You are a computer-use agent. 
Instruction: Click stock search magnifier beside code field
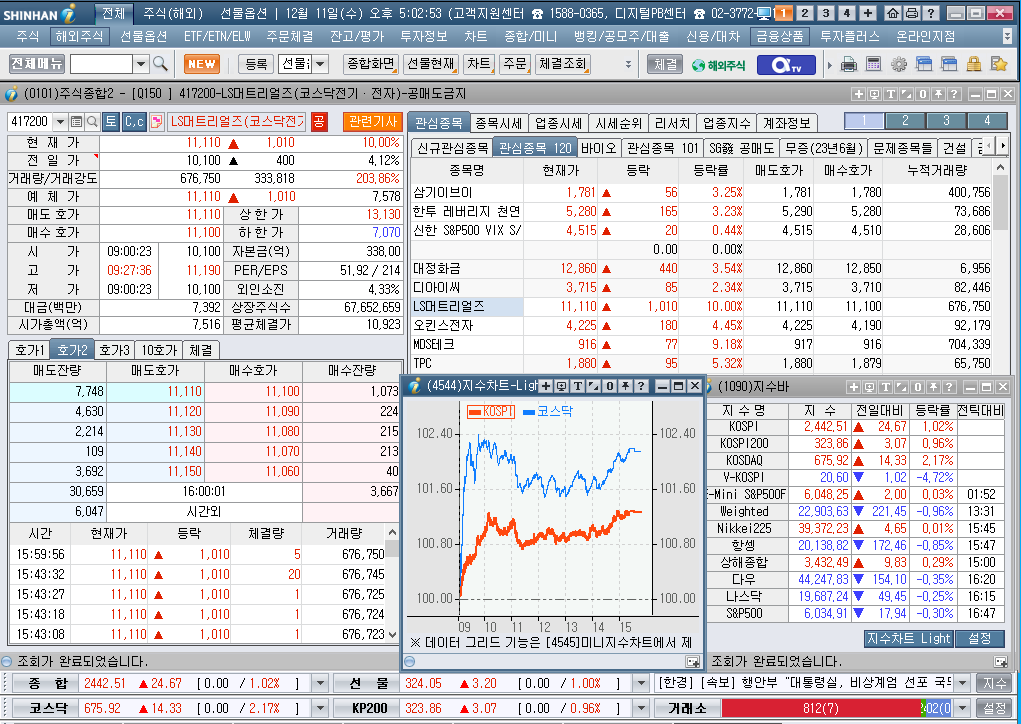[92, 122]
